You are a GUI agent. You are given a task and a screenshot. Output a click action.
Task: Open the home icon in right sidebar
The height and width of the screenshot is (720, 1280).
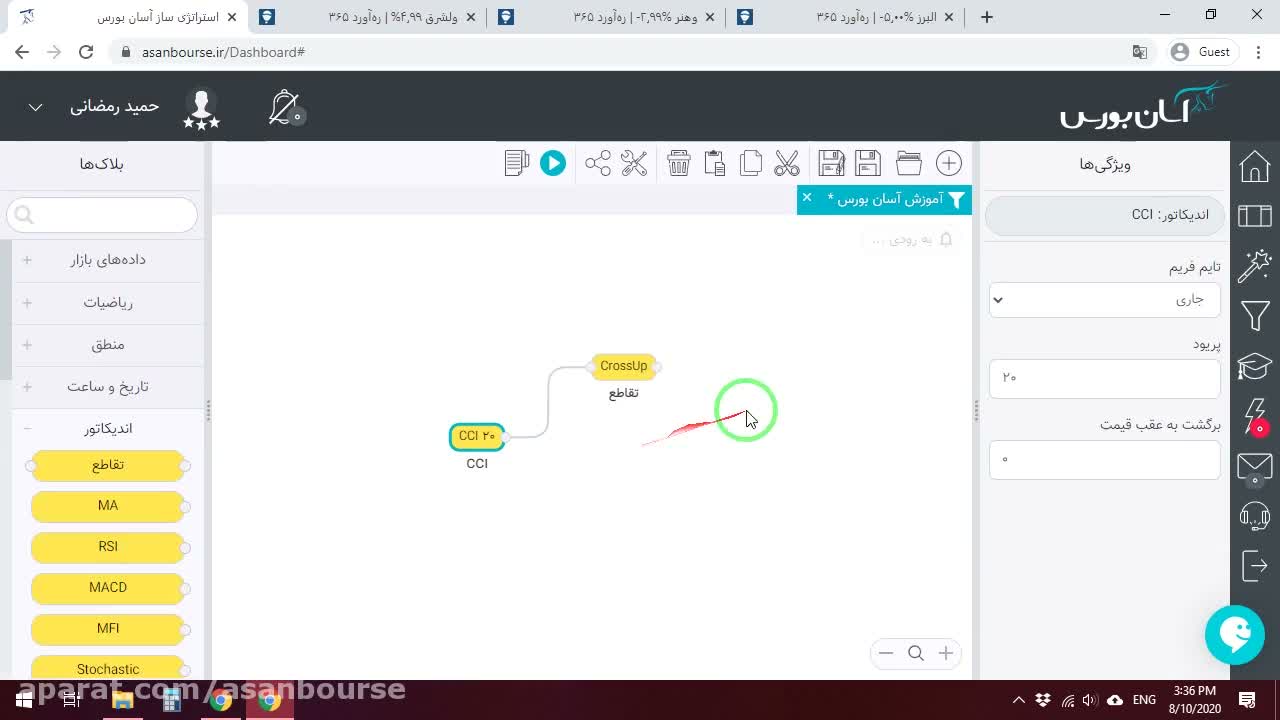(1255, 165)
